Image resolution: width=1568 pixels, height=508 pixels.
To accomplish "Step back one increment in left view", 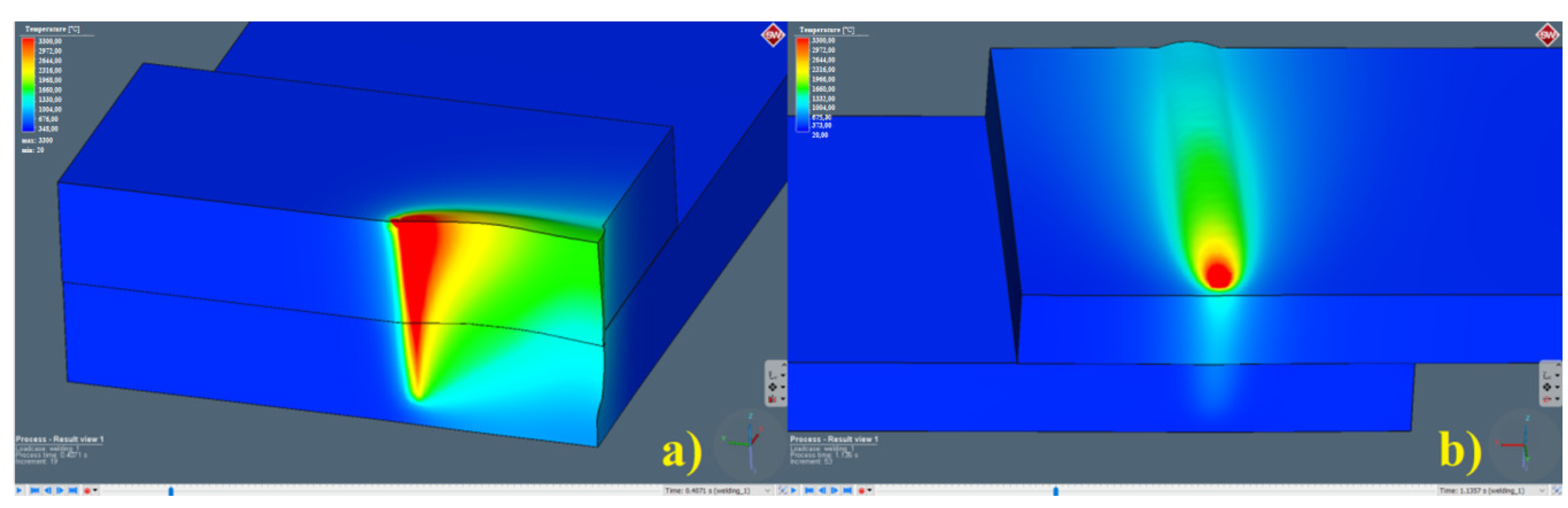I will click(x=48, y=490).
